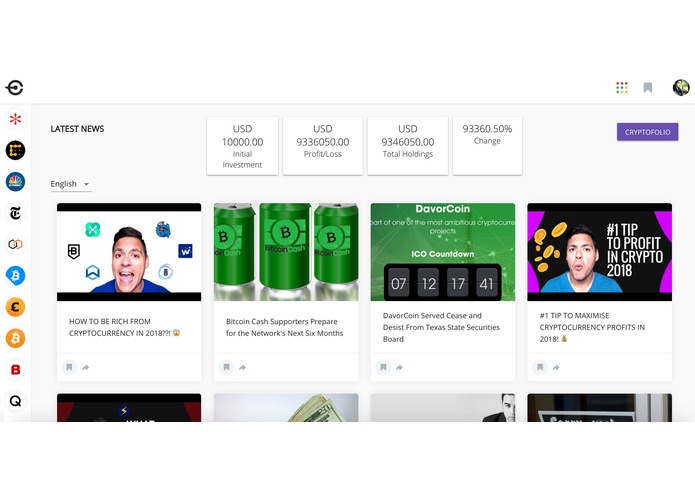This screenshot has width=695, height=494.
Task: Read 'HOW TO BE RICH FROM CRYPTOCURRENCY' headline
Action: (125, 327)
